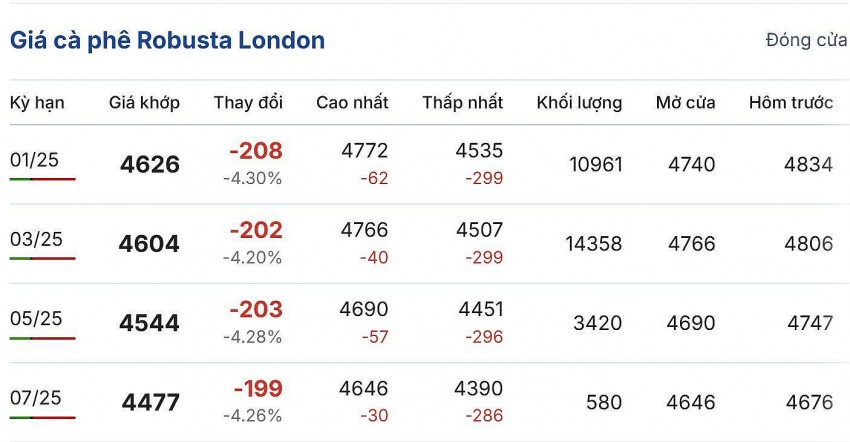The width and height of the screenshot is (850, 442).
Task: Click the Giá khớp column header
Action: pos(144,103)
